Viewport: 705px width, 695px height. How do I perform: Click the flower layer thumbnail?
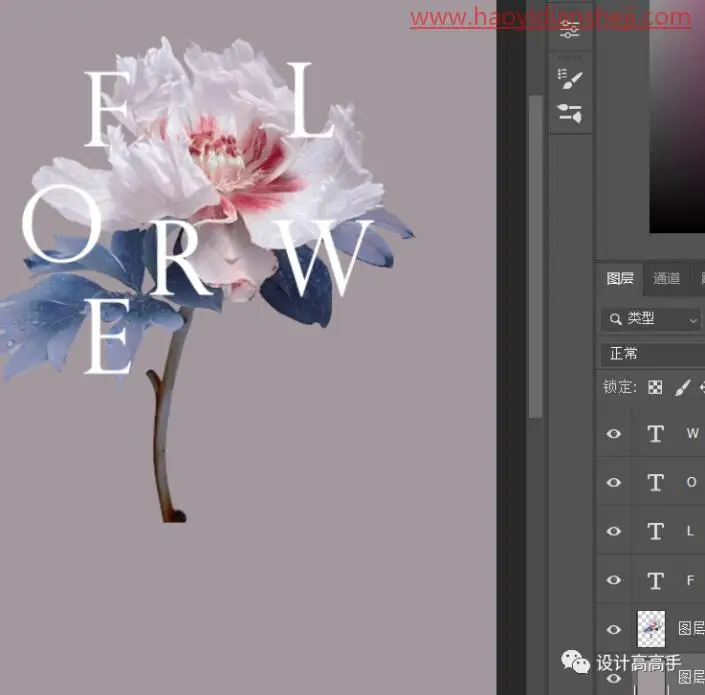click(651, 628)
